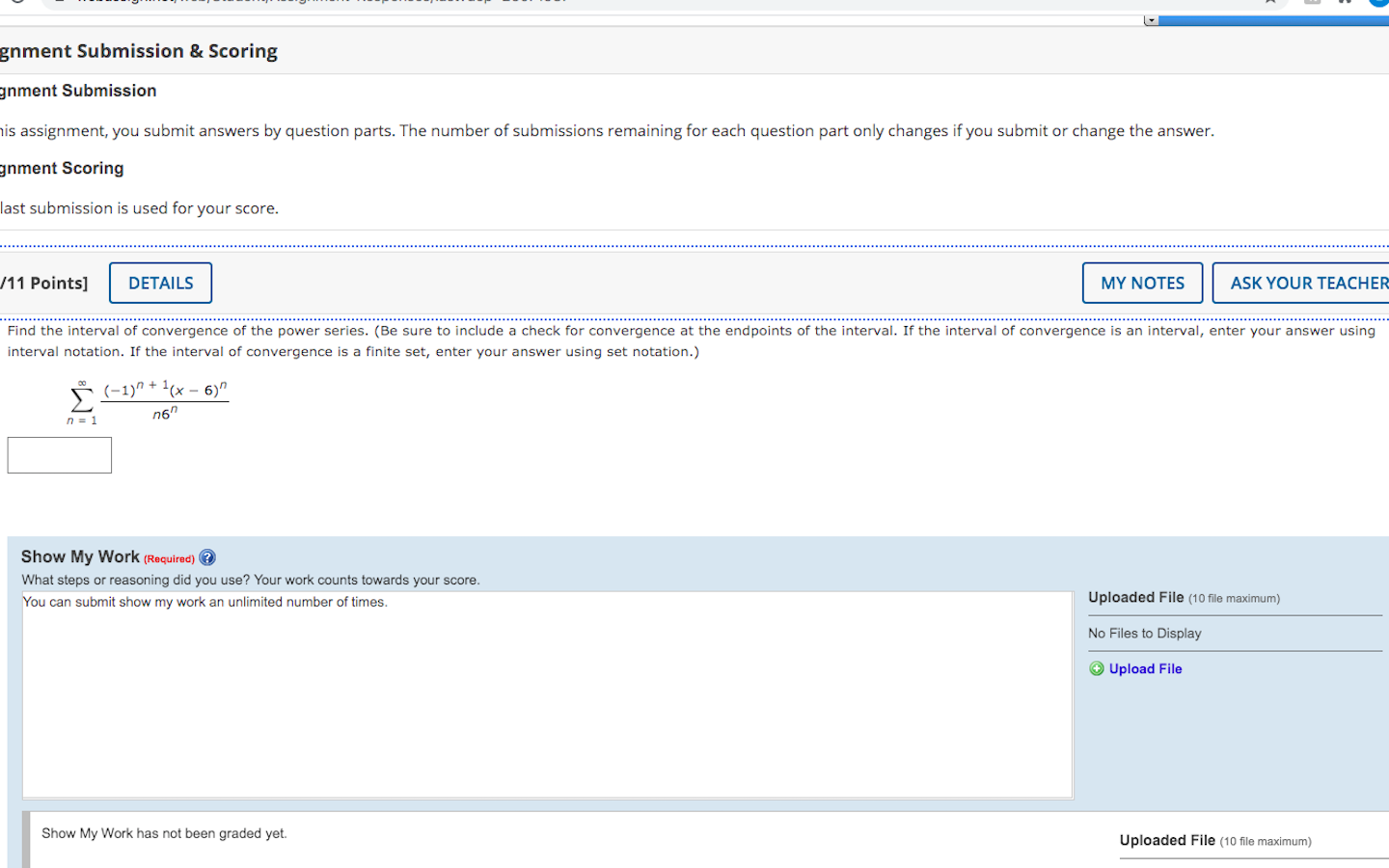Click the bookmark star in the address bar
The image size is (1389, 868).
(1271, 3)
